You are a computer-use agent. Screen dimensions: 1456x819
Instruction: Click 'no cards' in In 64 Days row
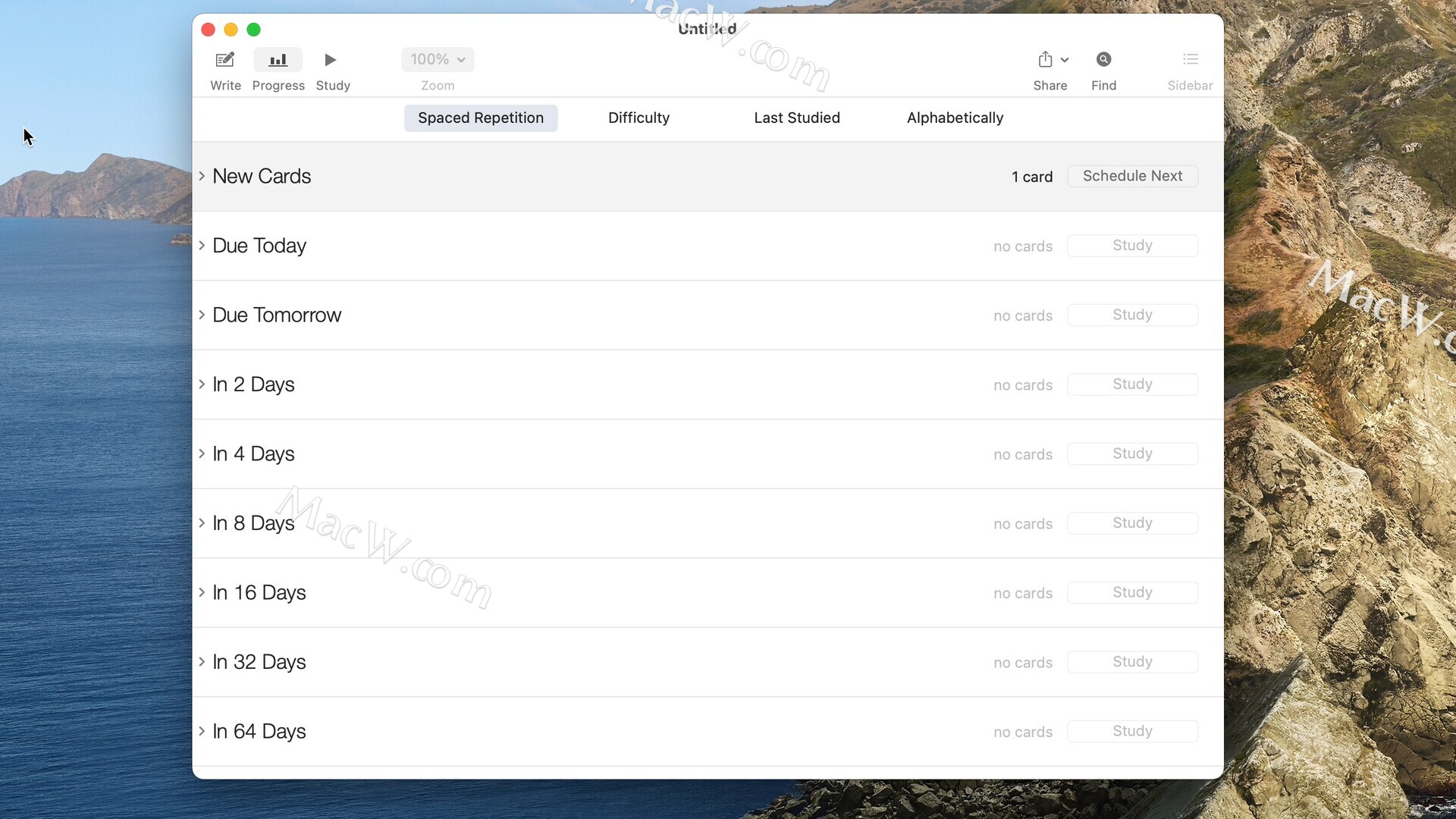pos(1023,732)
